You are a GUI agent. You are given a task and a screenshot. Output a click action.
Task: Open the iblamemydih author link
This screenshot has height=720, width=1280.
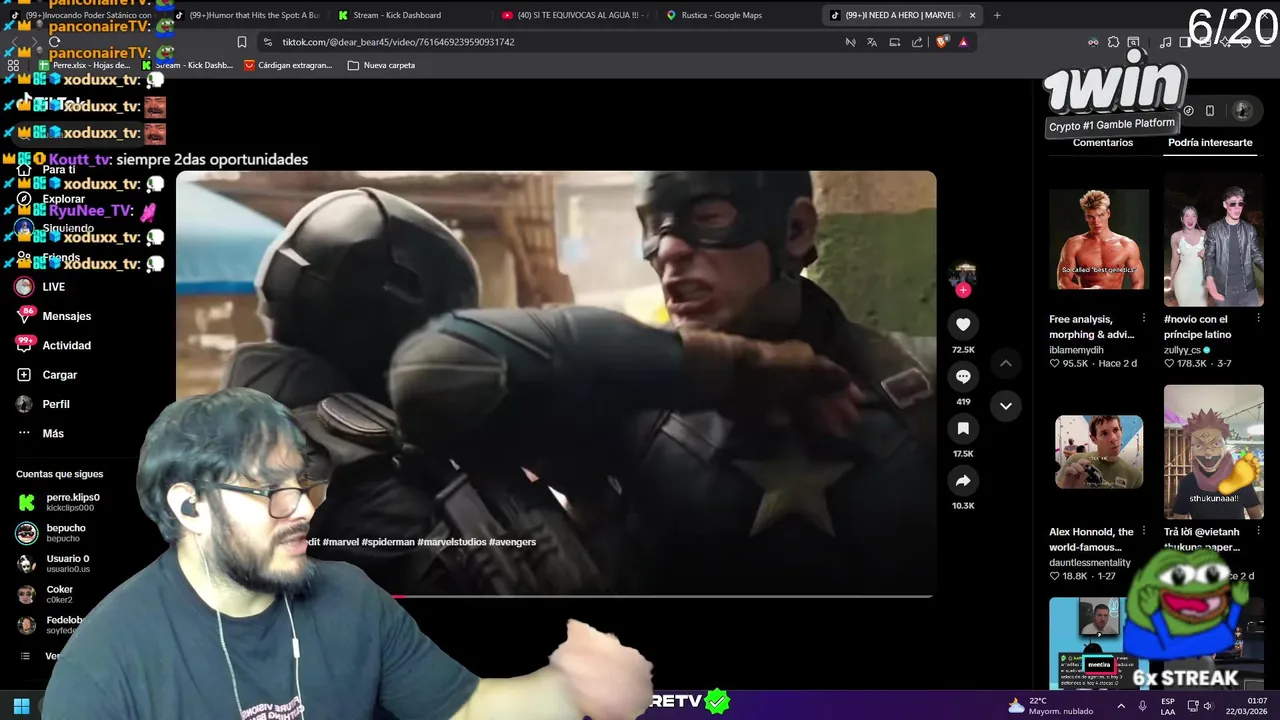click(1076, 350)
